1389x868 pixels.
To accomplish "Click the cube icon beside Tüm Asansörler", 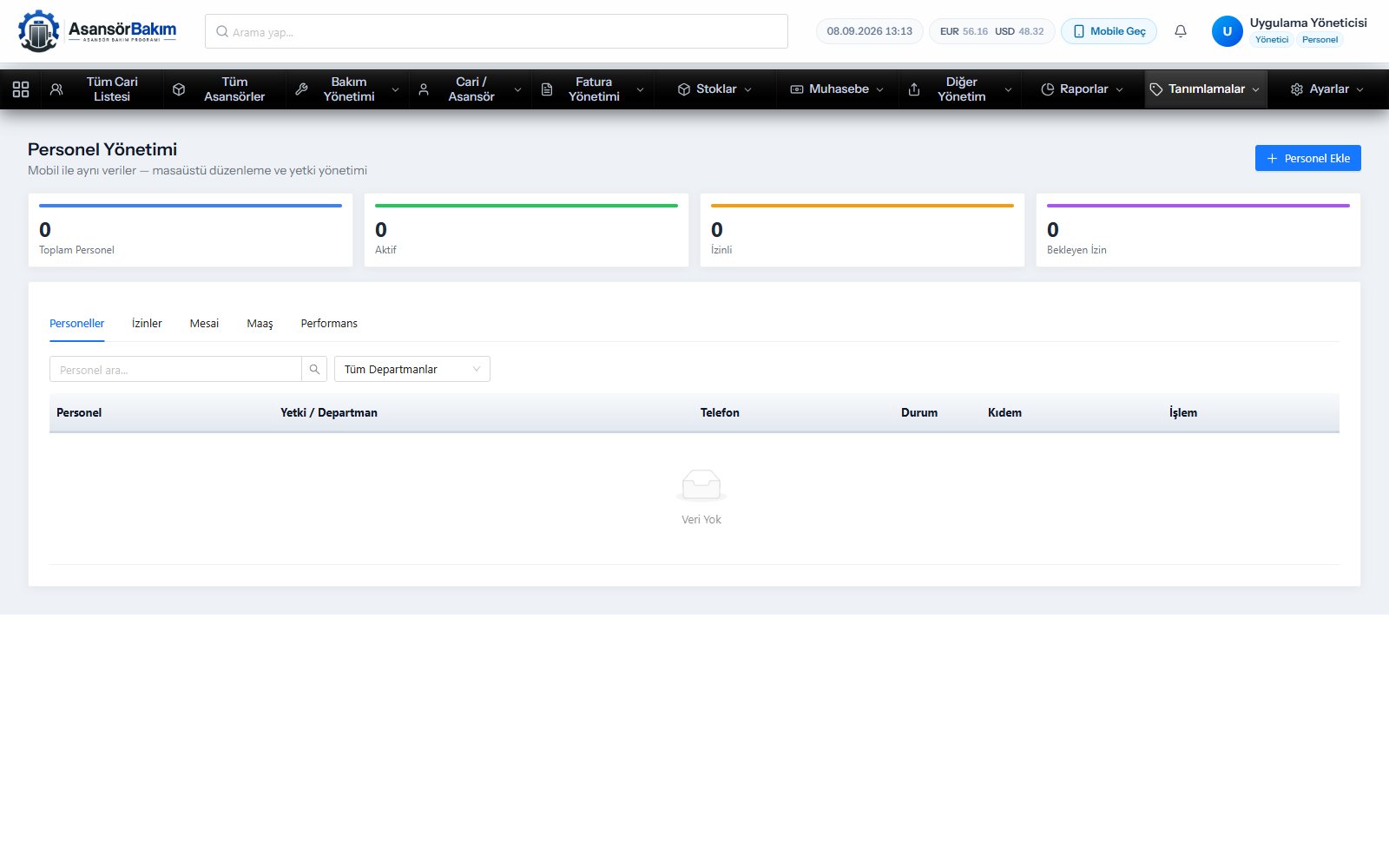I will pyautogui.click(x=179, y=89).
